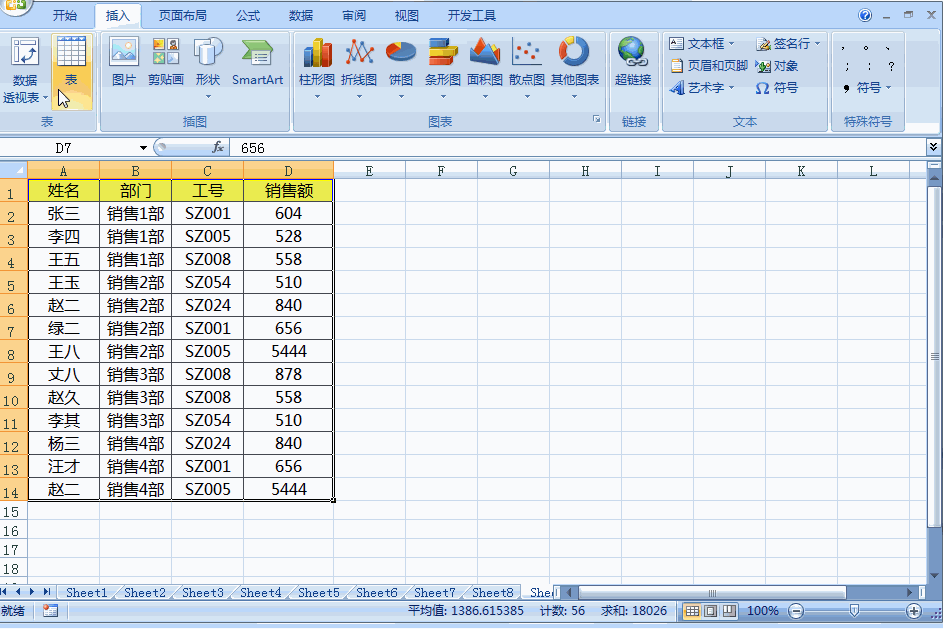Select cell containing 销售额 header
Screen dimensions: 943x629
click(x=289, y=191)
